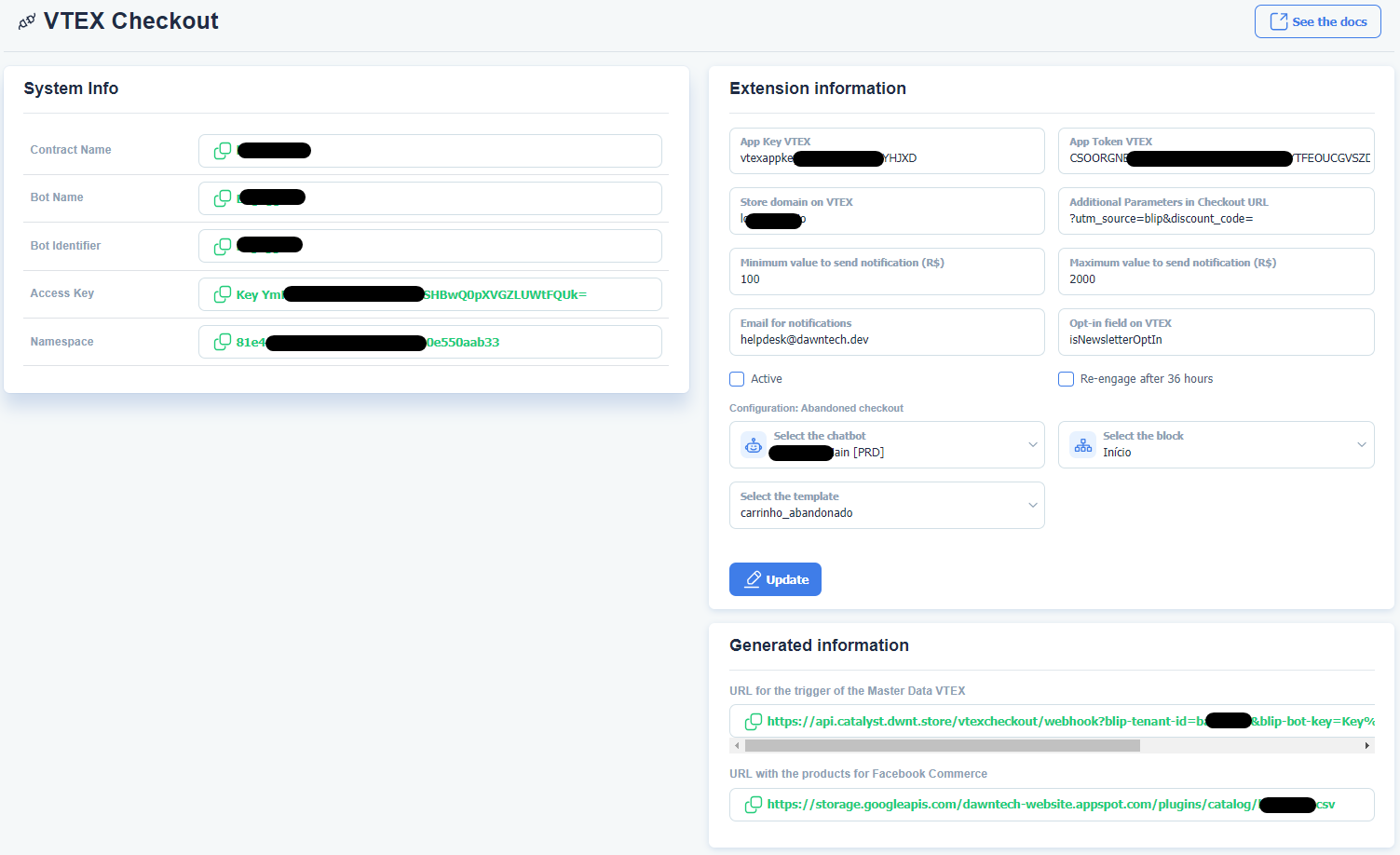Click the Contract Name label
This screenshot has width=1400, height=855.
pyautogui.click(x=71, y=150)
